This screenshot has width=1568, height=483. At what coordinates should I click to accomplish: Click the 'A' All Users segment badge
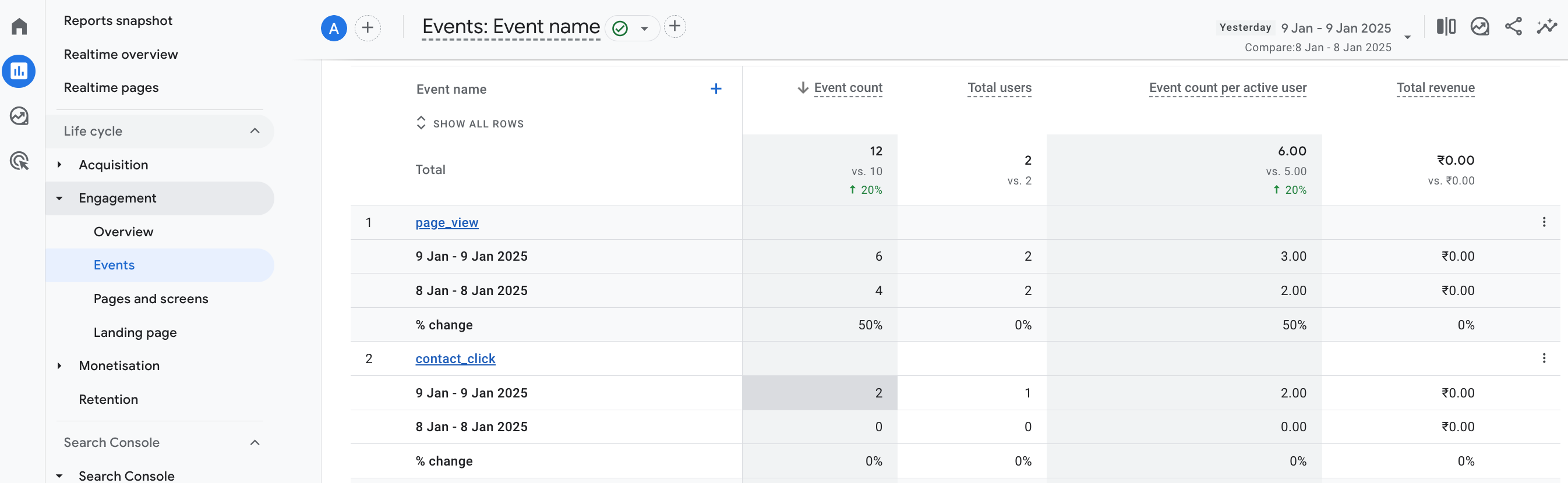[334, 28]
